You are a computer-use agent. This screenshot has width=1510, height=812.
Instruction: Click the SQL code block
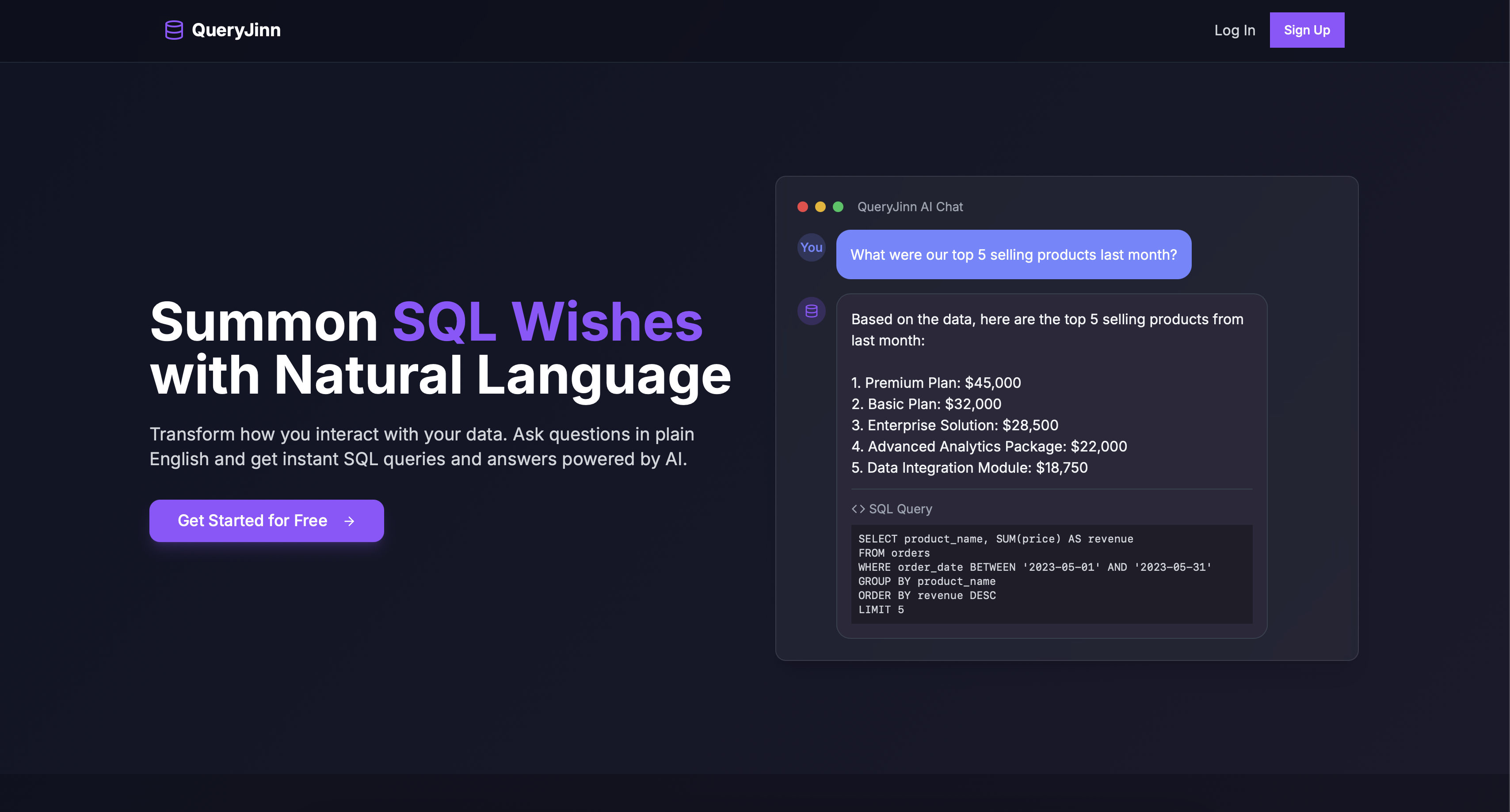[x=1051, y=573]
